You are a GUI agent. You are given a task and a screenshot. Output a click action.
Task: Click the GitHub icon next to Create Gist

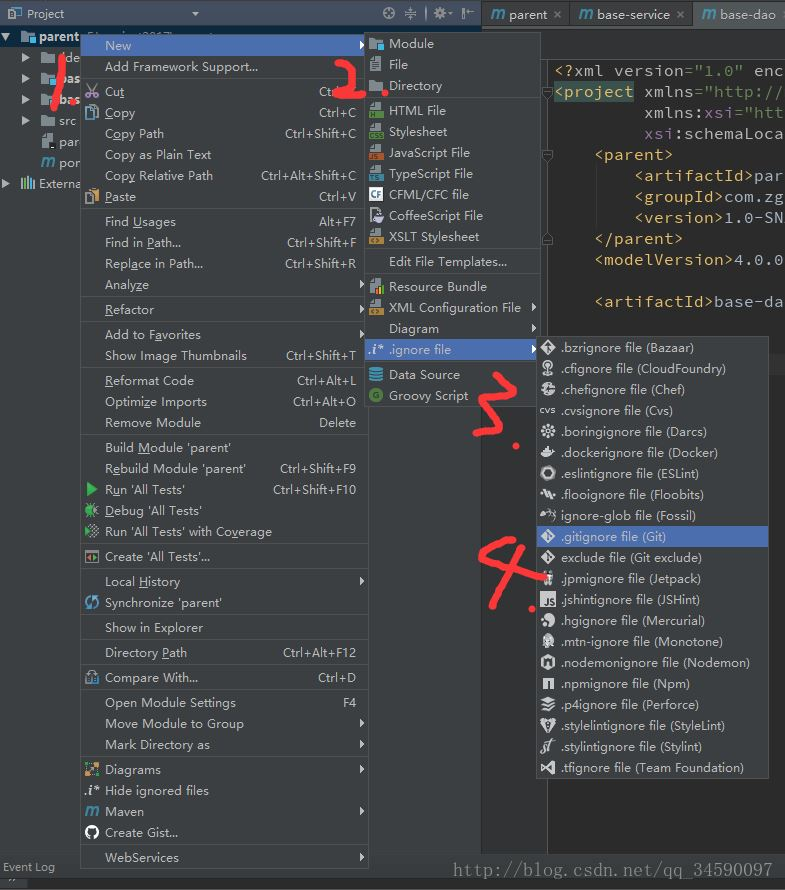[92, 833]
